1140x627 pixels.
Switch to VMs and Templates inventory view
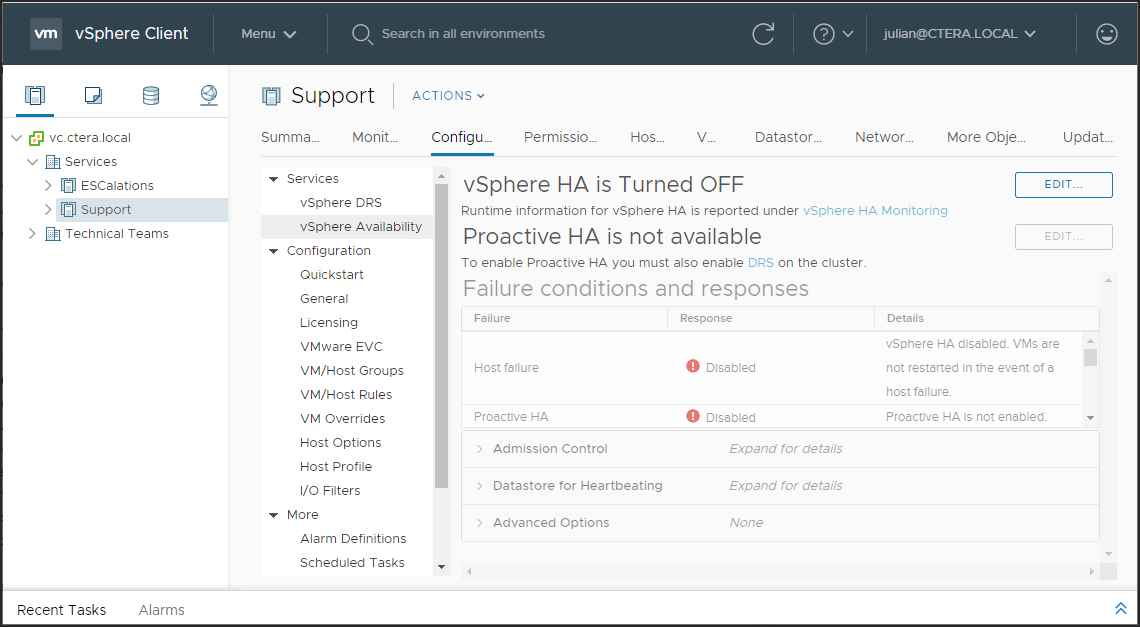click(93, 95)
